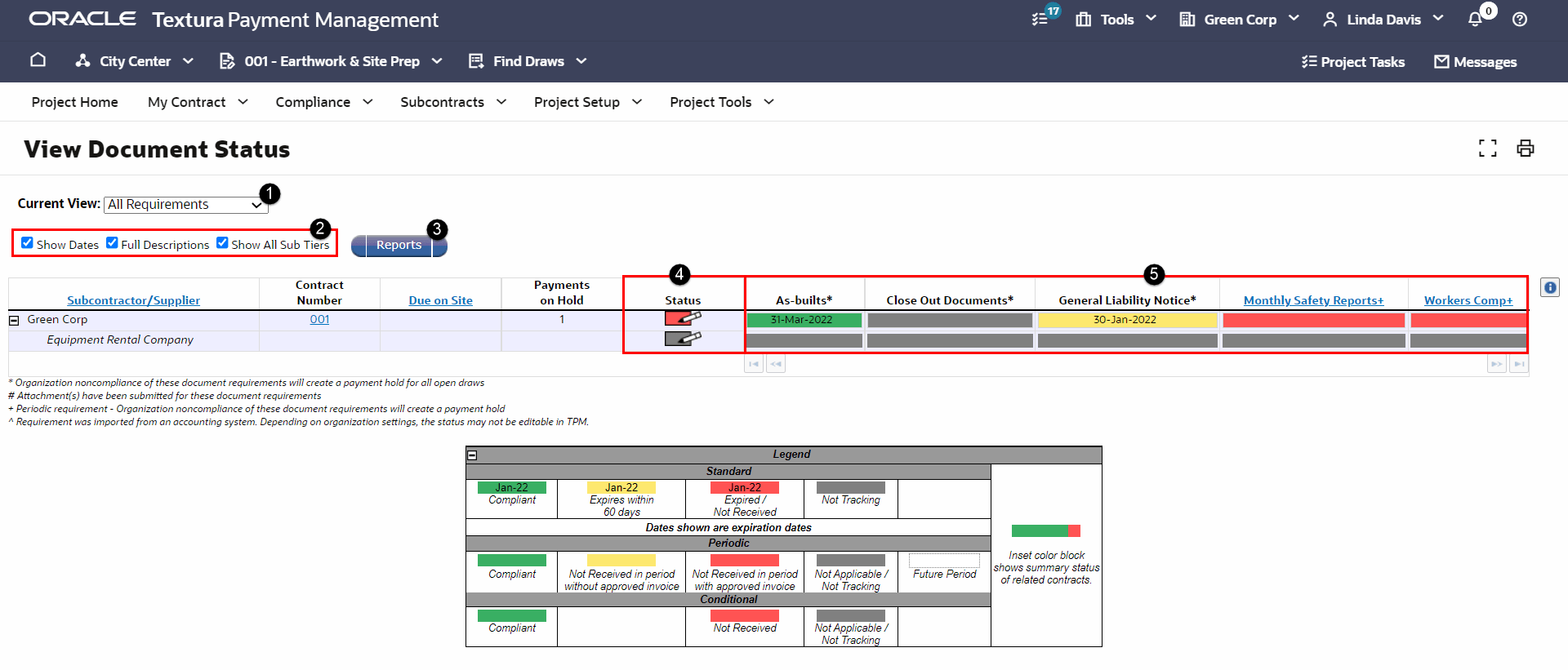Jump to first requirement columns page
1568x670 pixels.
tap(754, 364)
